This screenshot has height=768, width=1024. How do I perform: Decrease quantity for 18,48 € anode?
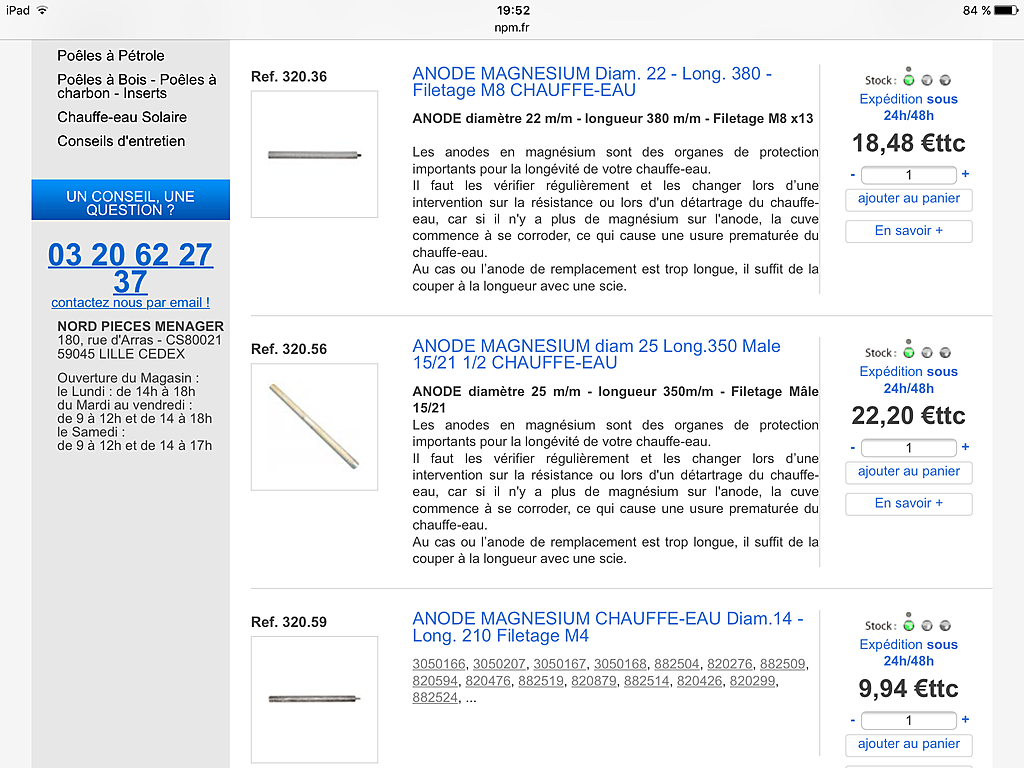[853, 174]
